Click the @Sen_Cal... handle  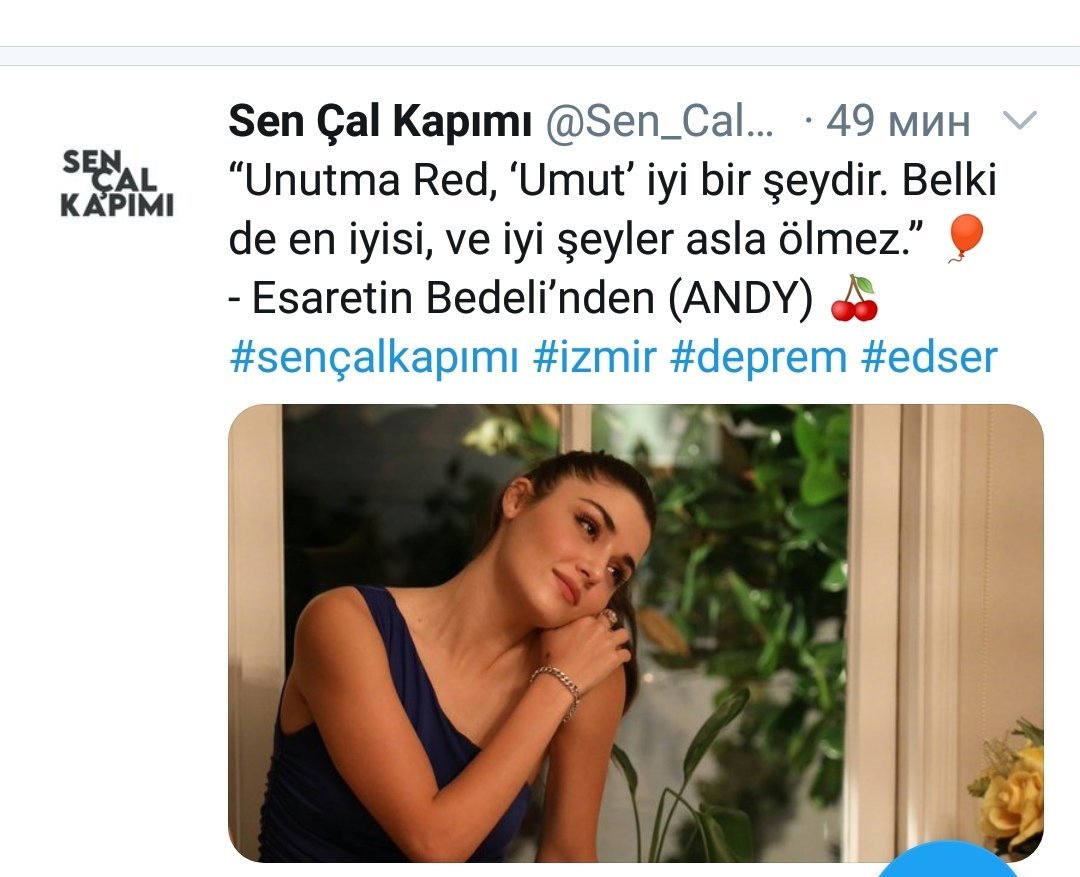(x=660, y=122)
